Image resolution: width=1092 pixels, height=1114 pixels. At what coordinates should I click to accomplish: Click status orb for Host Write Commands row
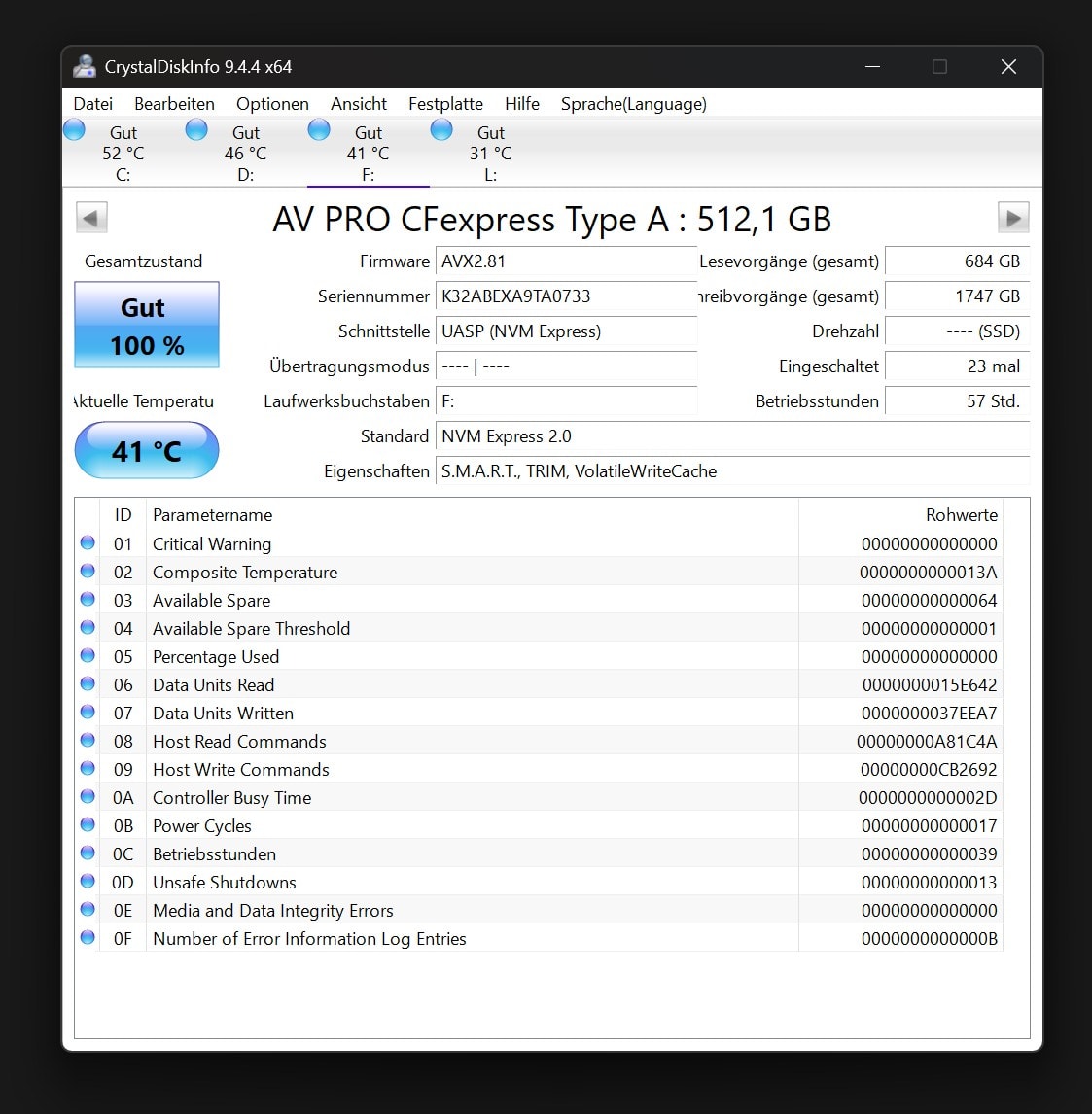88,768
